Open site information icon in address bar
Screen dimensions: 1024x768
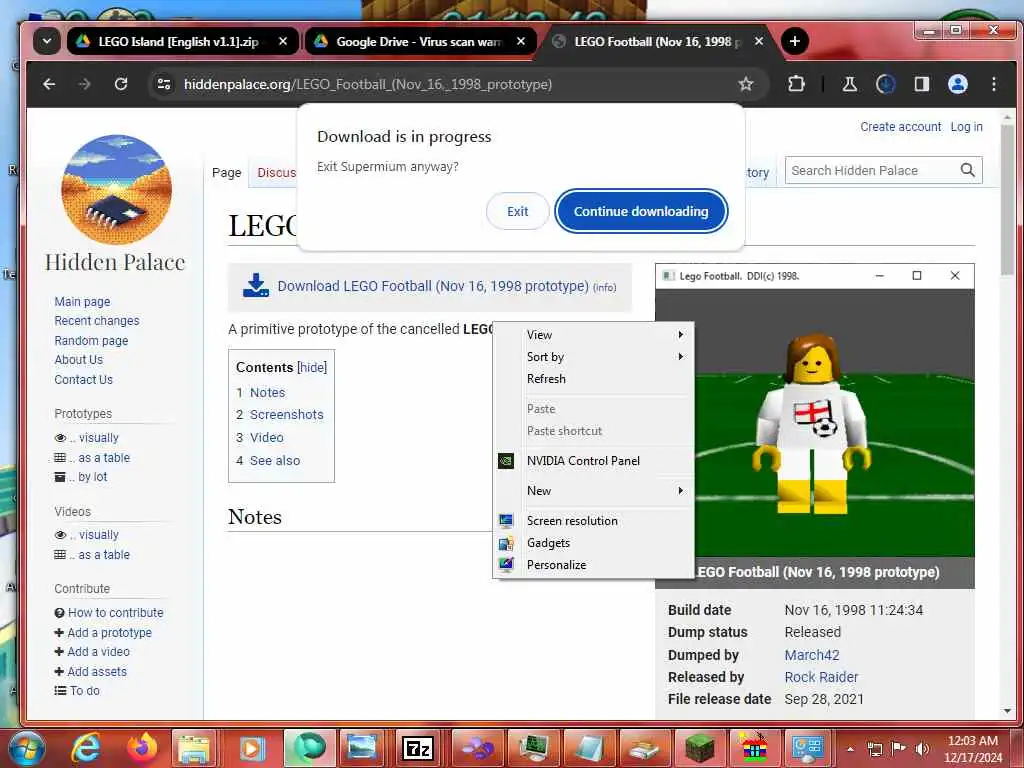pyautogui.click(x=164, y=84)
